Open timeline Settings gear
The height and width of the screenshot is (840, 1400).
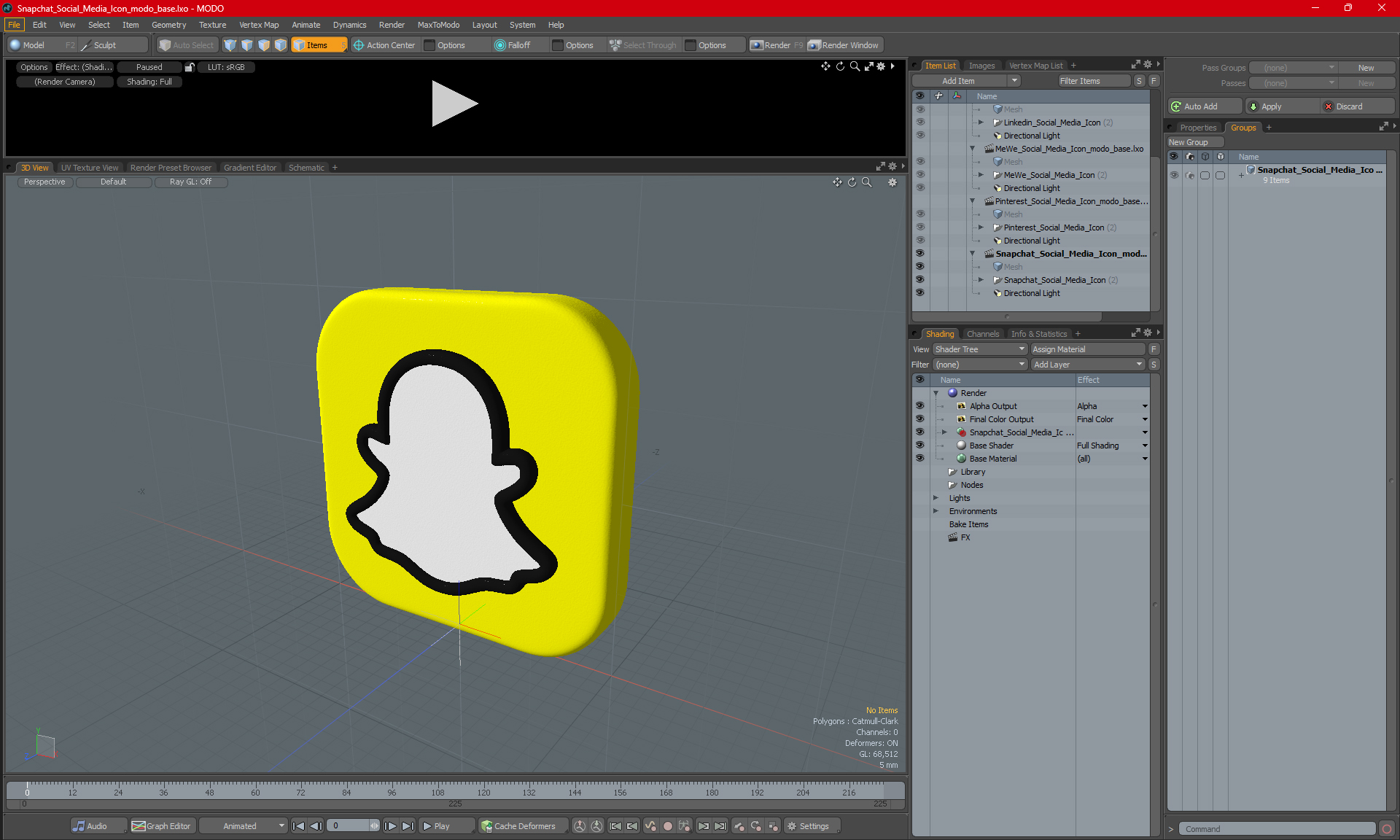tap(792, 826)
